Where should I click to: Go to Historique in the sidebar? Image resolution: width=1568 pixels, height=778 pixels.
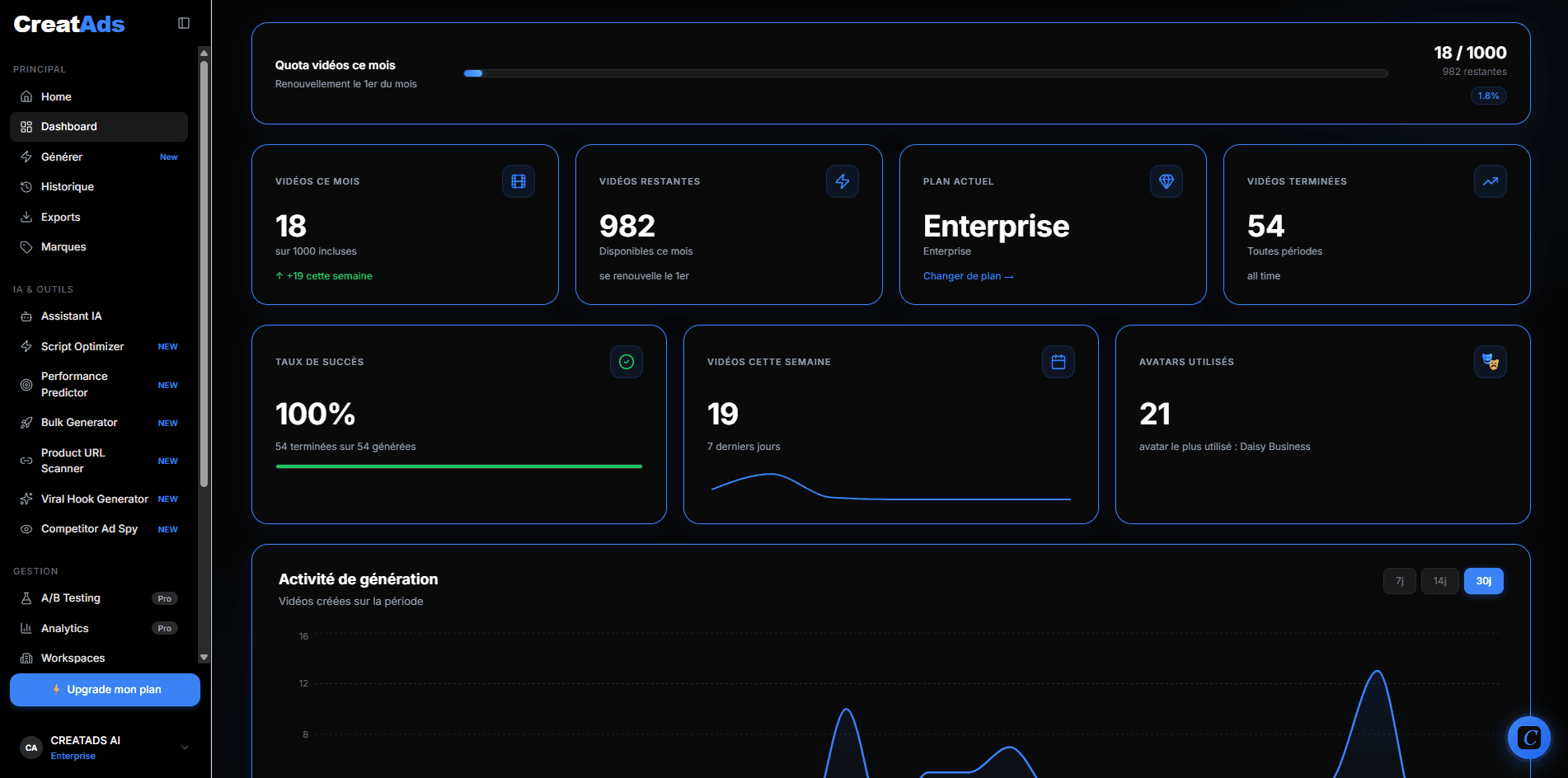tap(99, 187)
